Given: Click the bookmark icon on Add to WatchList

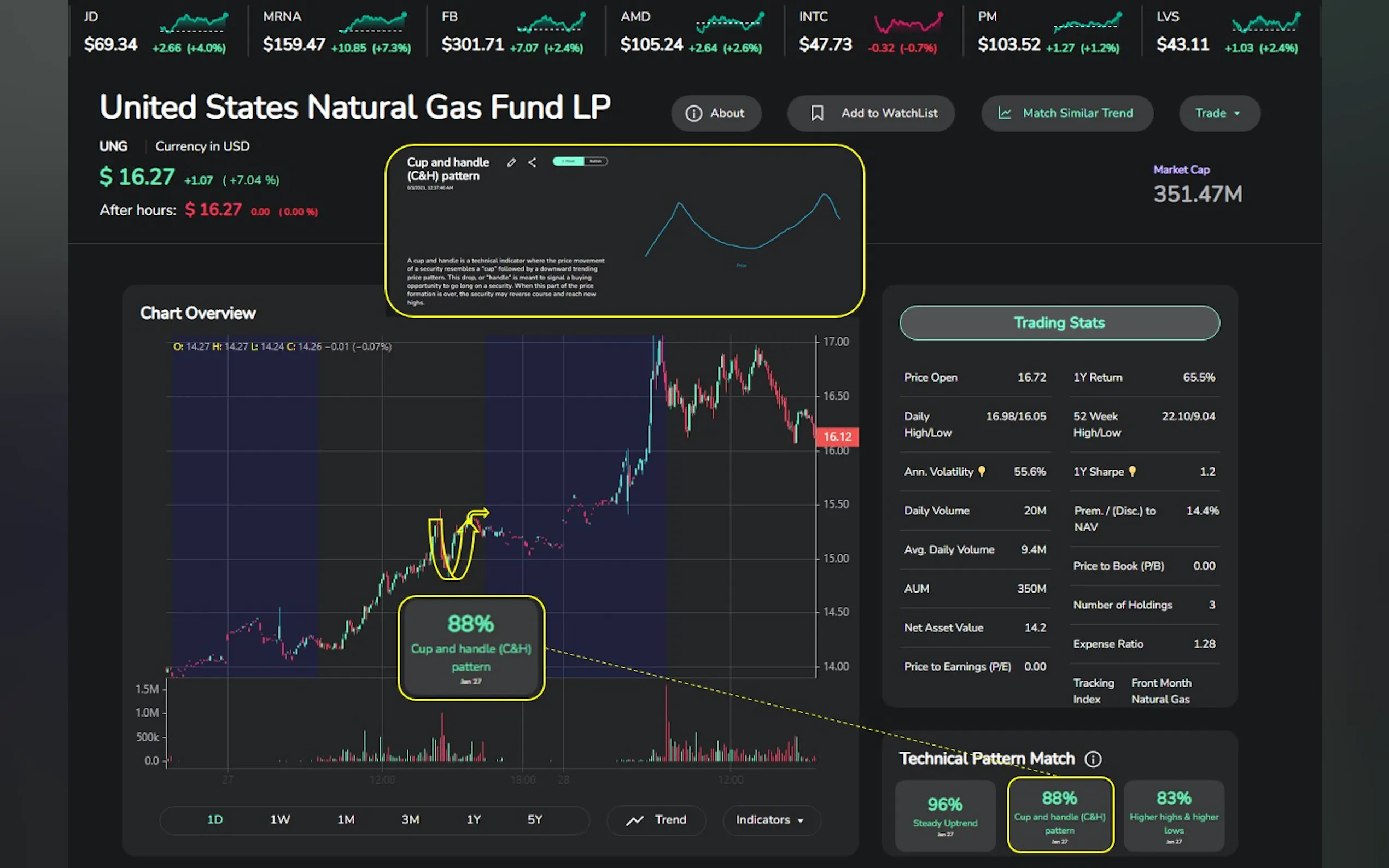Looking at the screenshot, I should point(816,113).
